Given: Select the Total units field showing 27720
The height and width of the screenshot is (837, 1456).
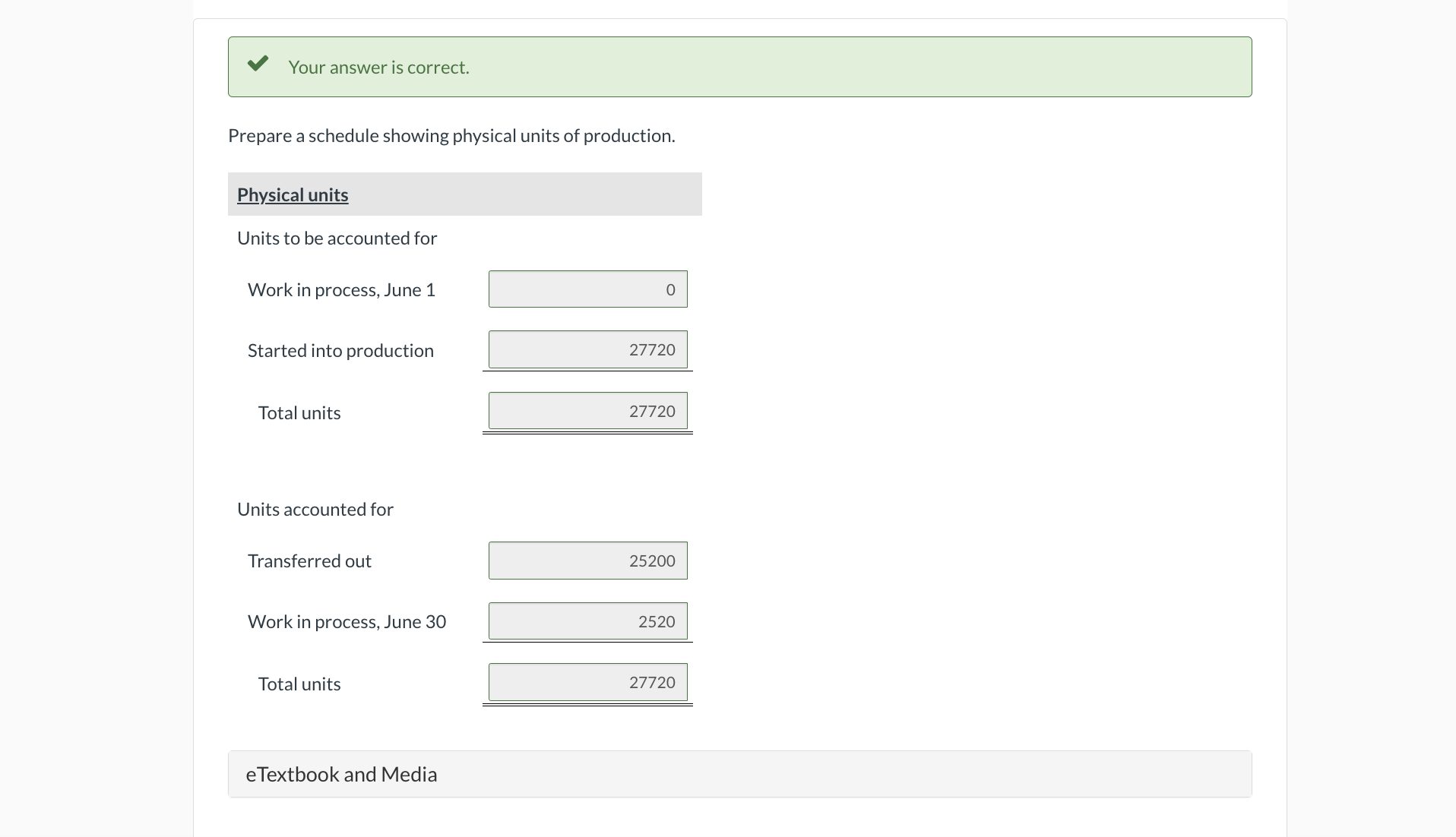Looking at the screenshot, I should (587, 411).
